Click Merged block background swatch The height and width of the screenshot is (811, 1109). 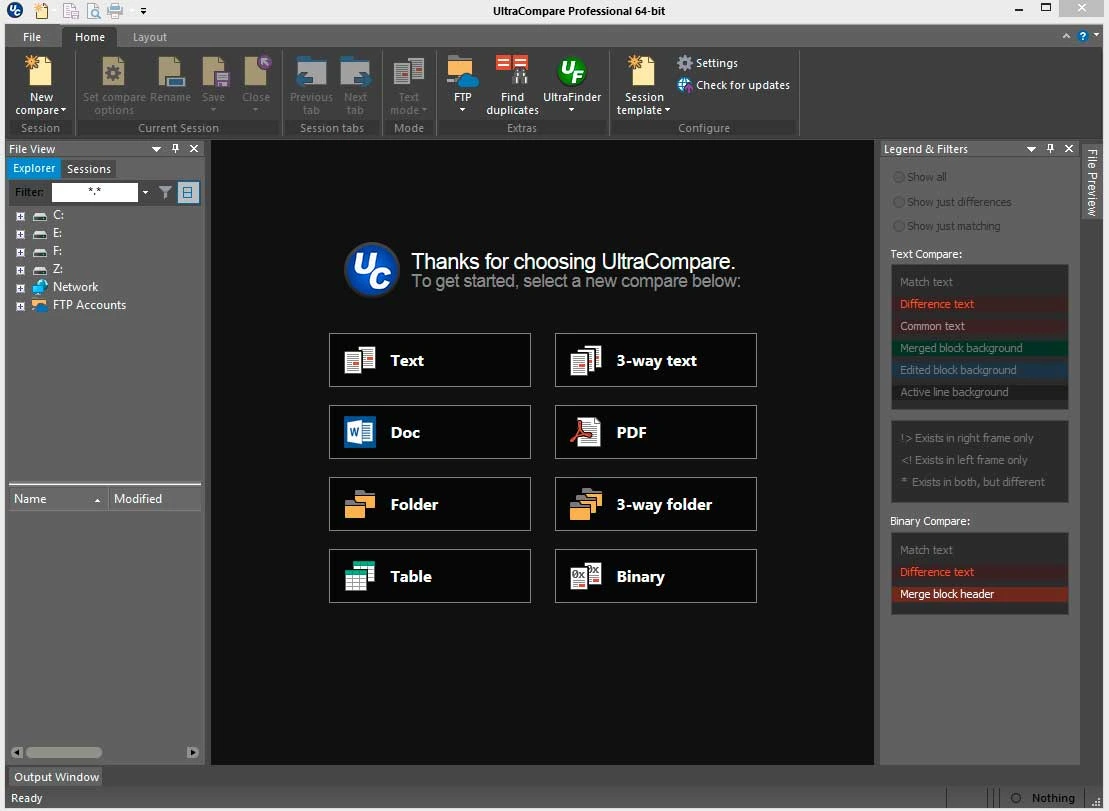click(980, 348)
